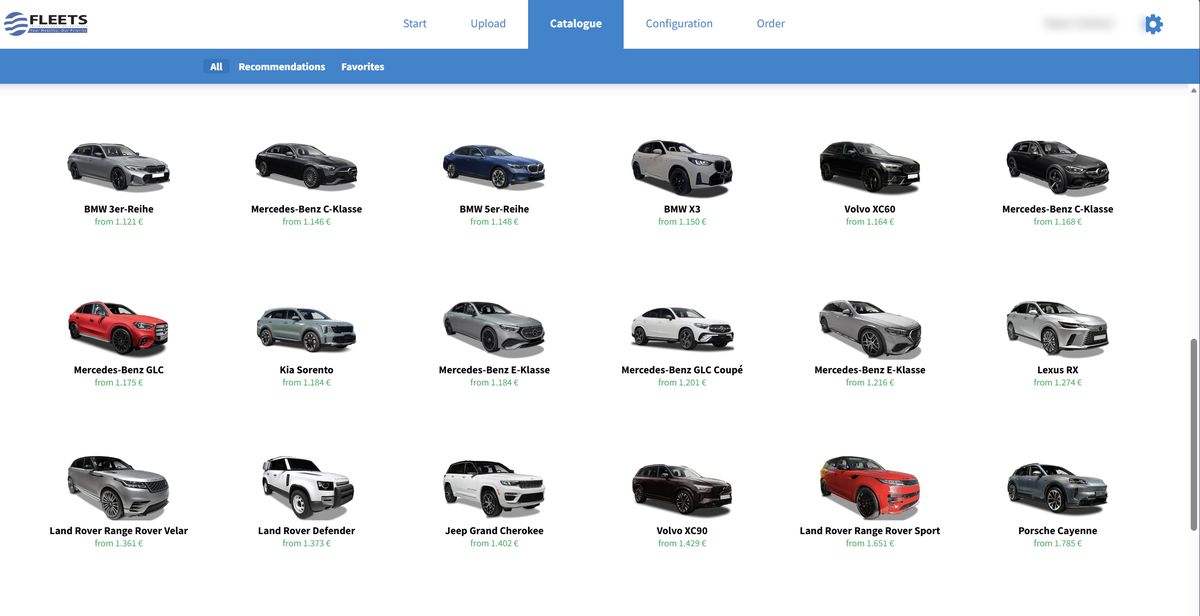Click the Mercedes-Benz GLC Coupé title

682,370
